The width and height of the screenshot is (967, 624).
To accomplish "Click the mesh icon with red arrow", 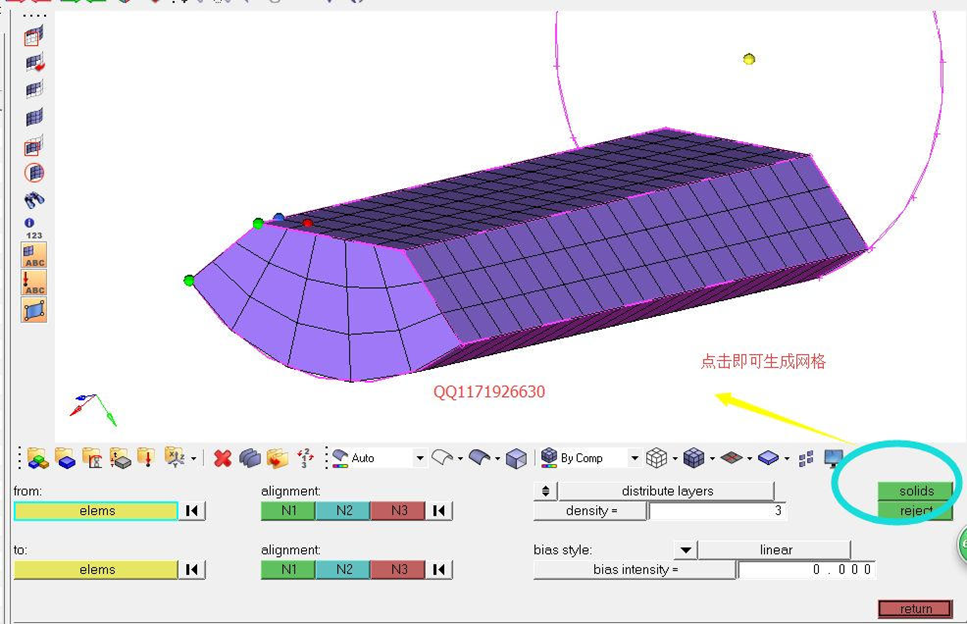I will click(34, 63).
